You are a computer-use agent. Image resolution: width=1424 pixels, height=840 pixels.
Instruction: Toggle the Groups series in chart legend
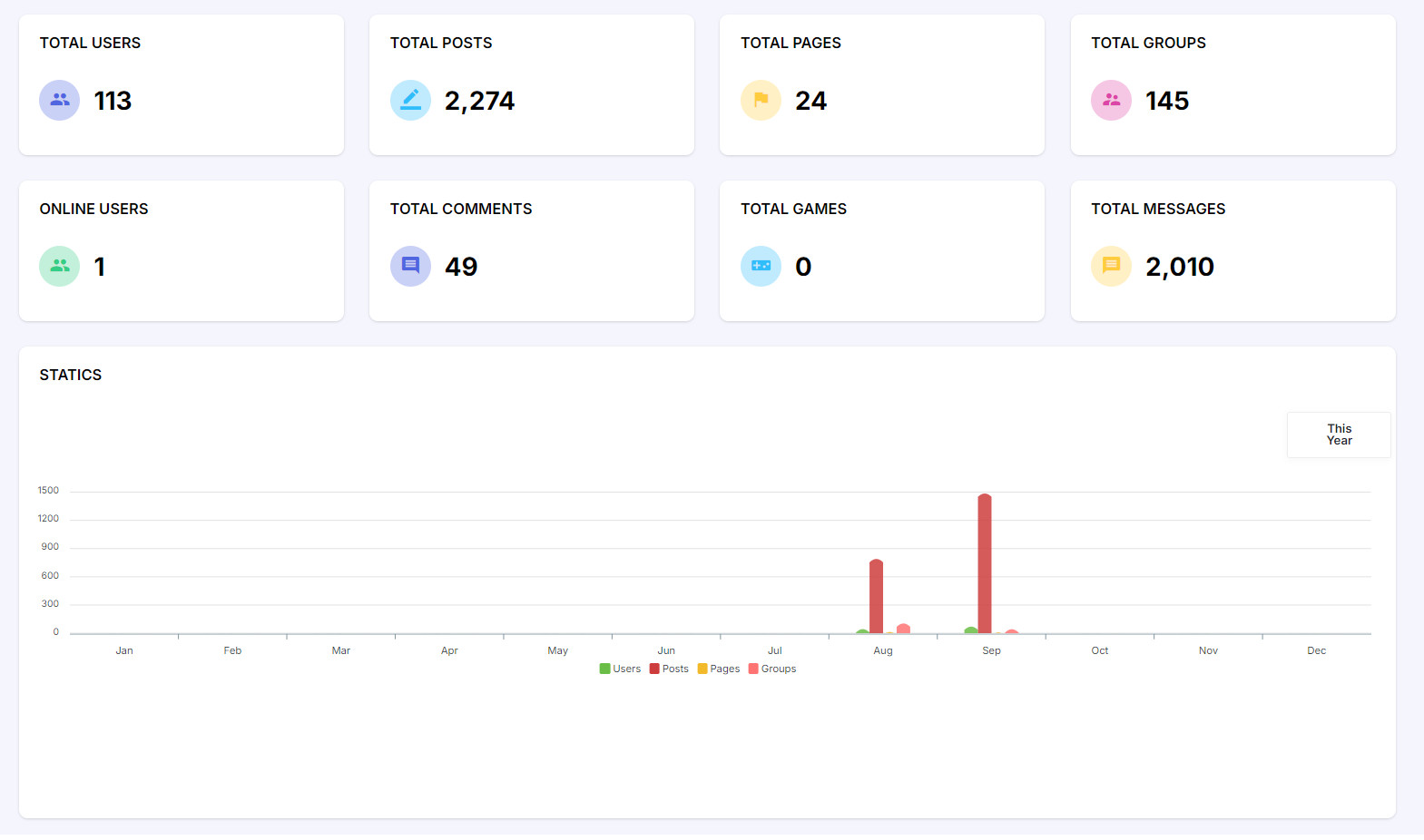click(x=772, y=669)
